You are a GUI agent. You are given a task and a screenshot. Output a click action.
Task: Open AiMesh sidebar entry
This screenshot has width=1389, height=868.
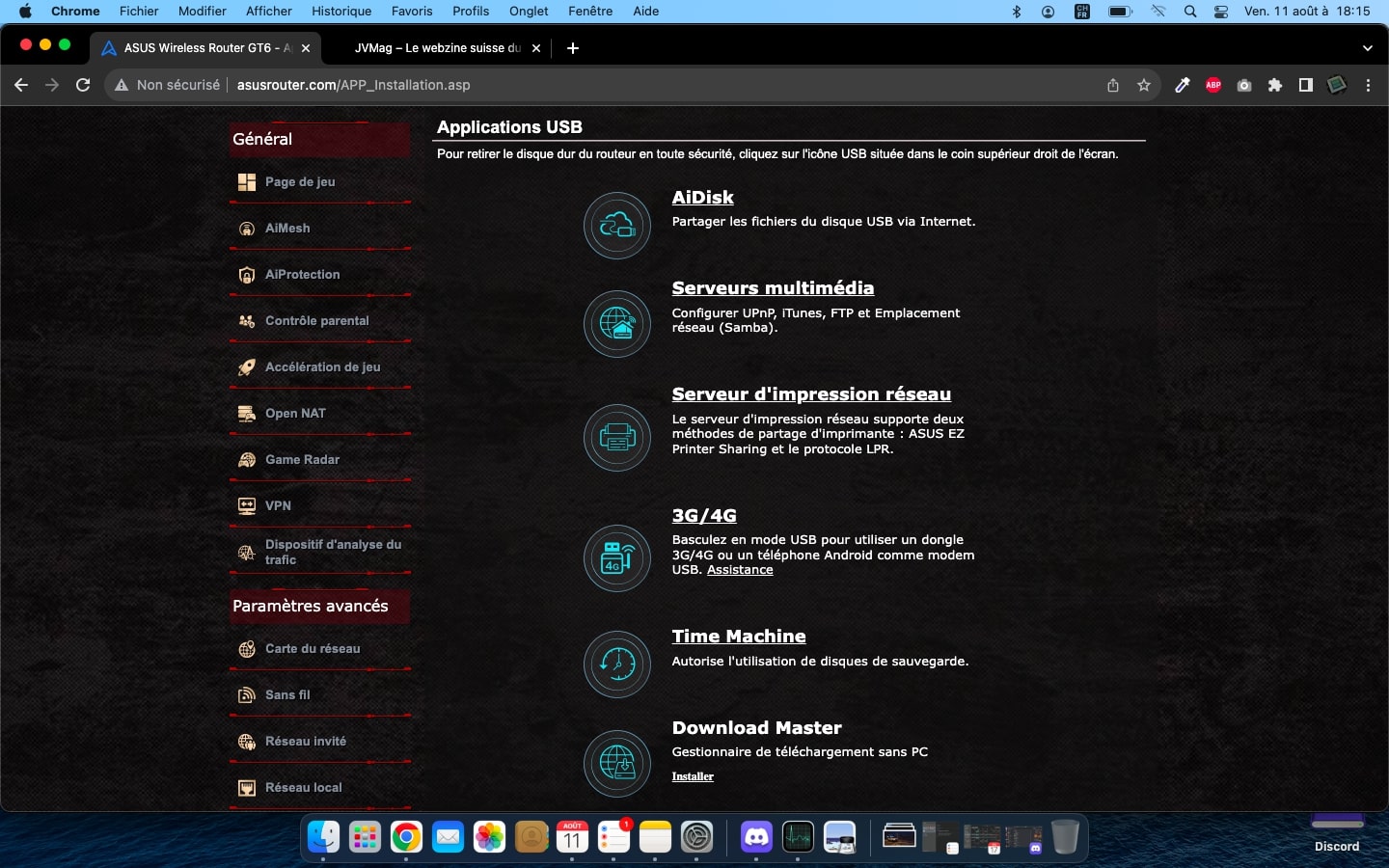point(320,228)
